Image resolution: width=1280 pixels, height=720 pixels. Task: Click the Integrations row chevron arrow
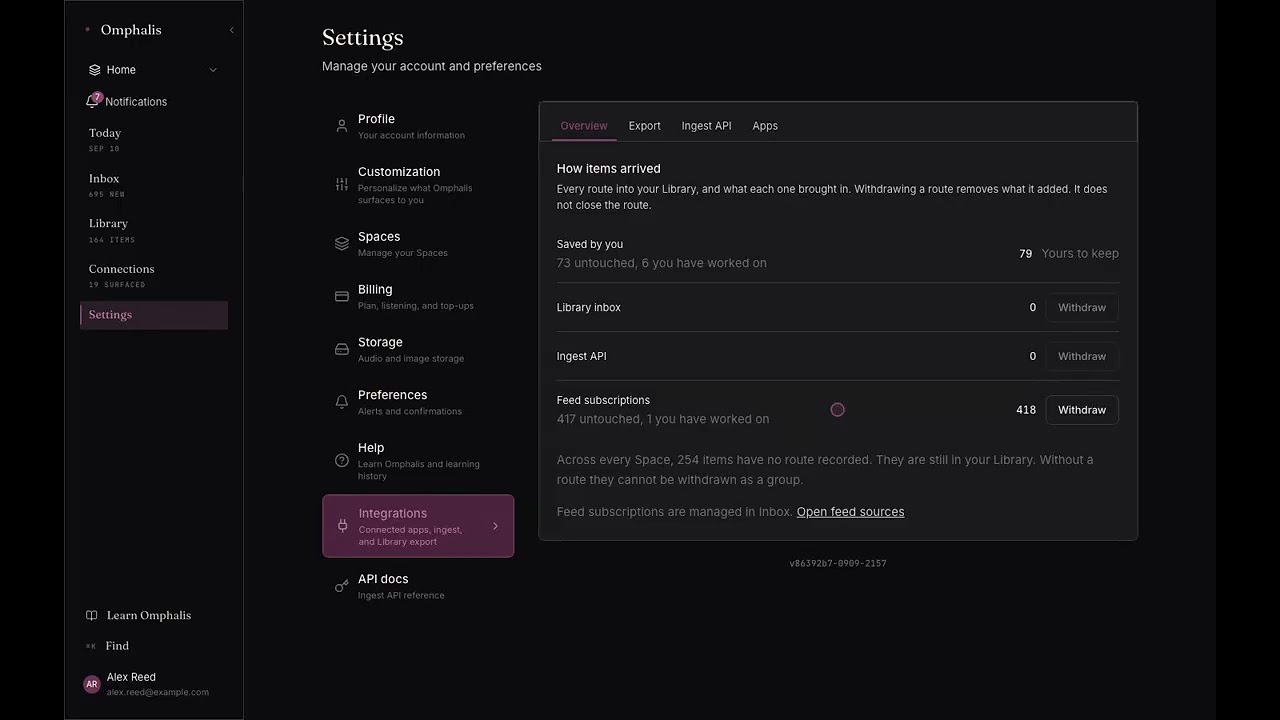(495, 526)
